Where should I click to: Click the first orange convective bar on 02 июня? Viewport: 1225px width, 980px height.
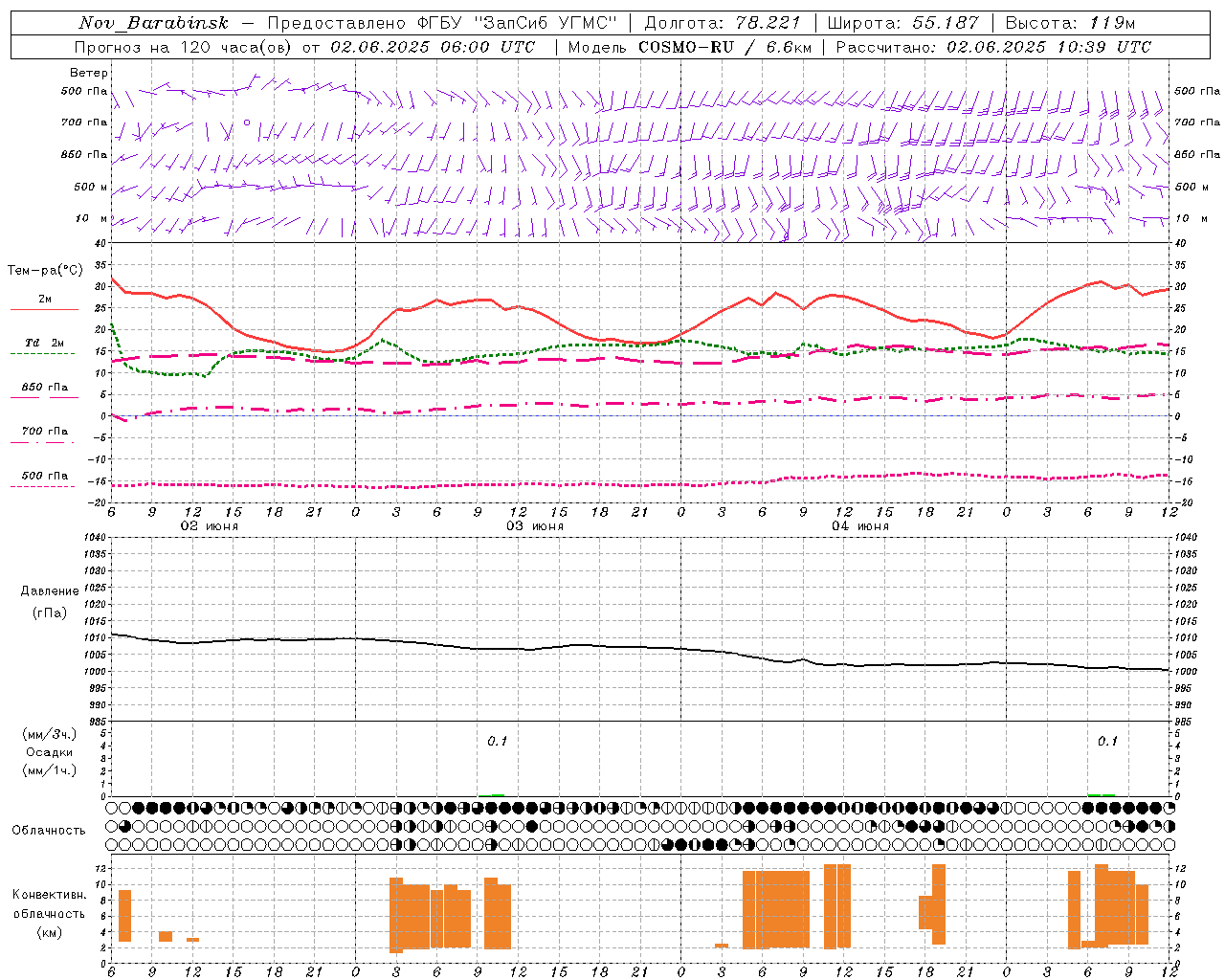124,916
